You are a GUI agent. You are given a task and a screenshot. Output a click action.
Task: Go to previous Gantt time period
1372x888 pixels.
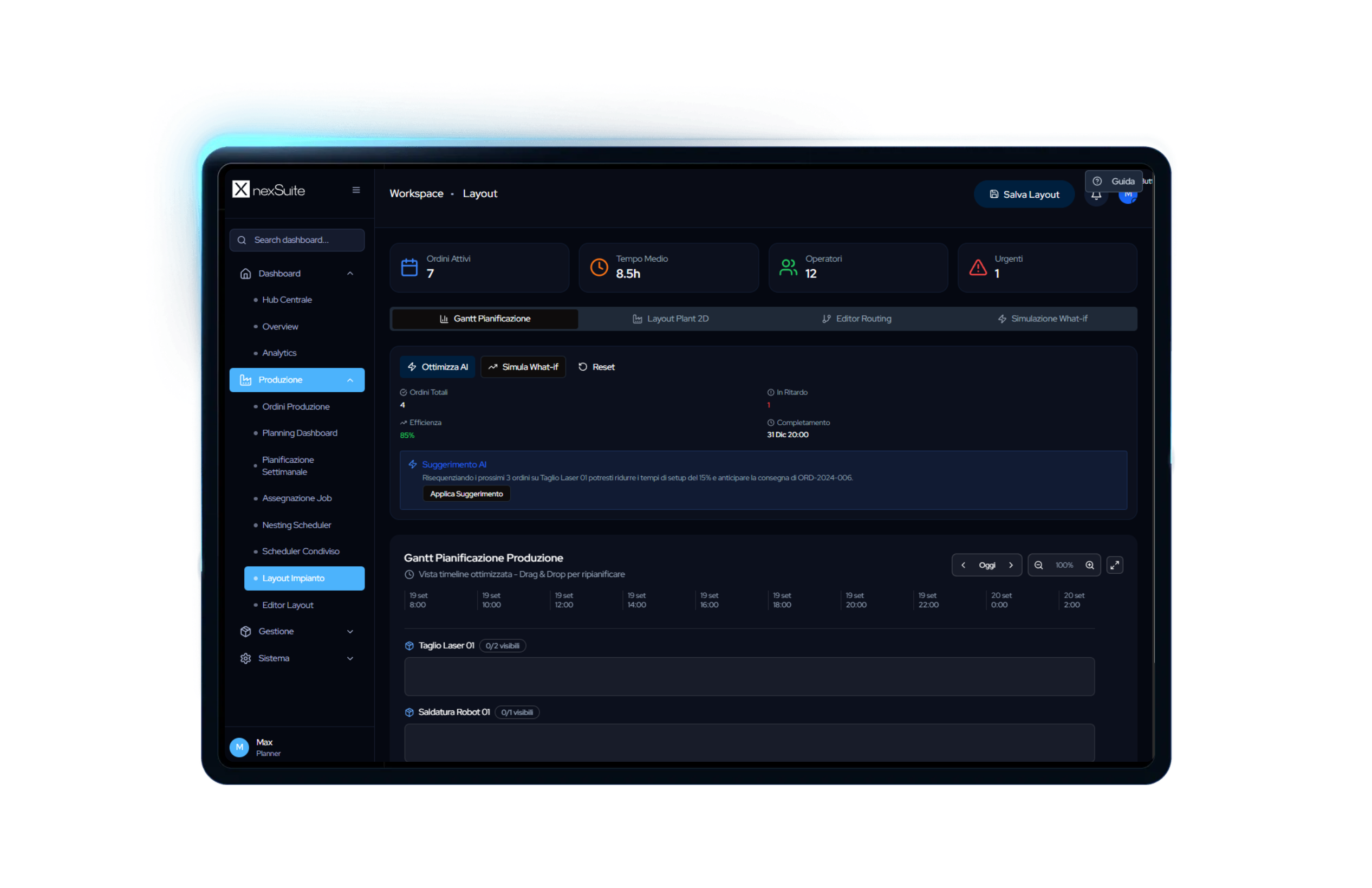[x=963, y=565]
